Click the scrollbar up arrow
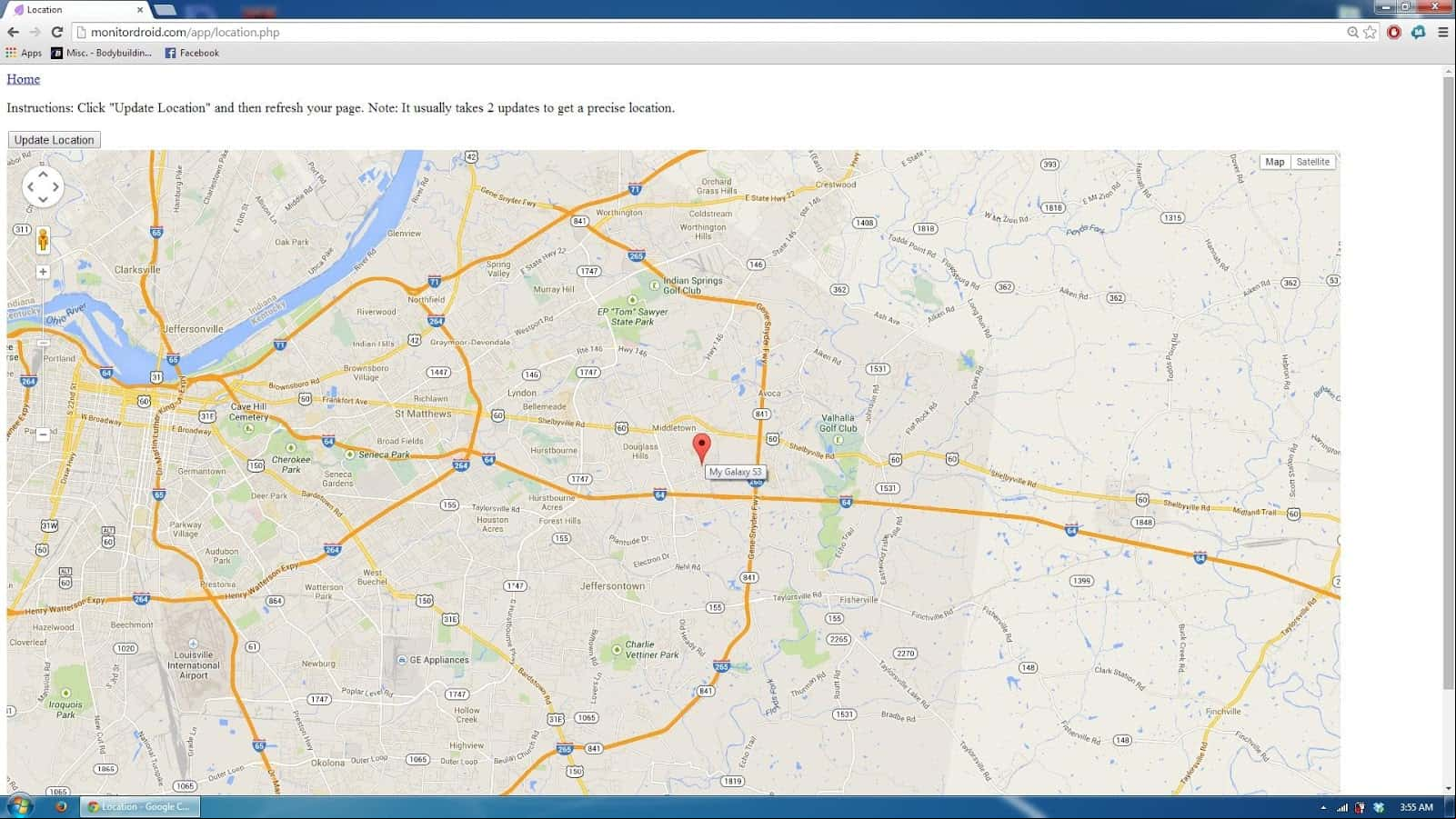The height and width of the screenshot is (819, 1456). point(1449,71)
